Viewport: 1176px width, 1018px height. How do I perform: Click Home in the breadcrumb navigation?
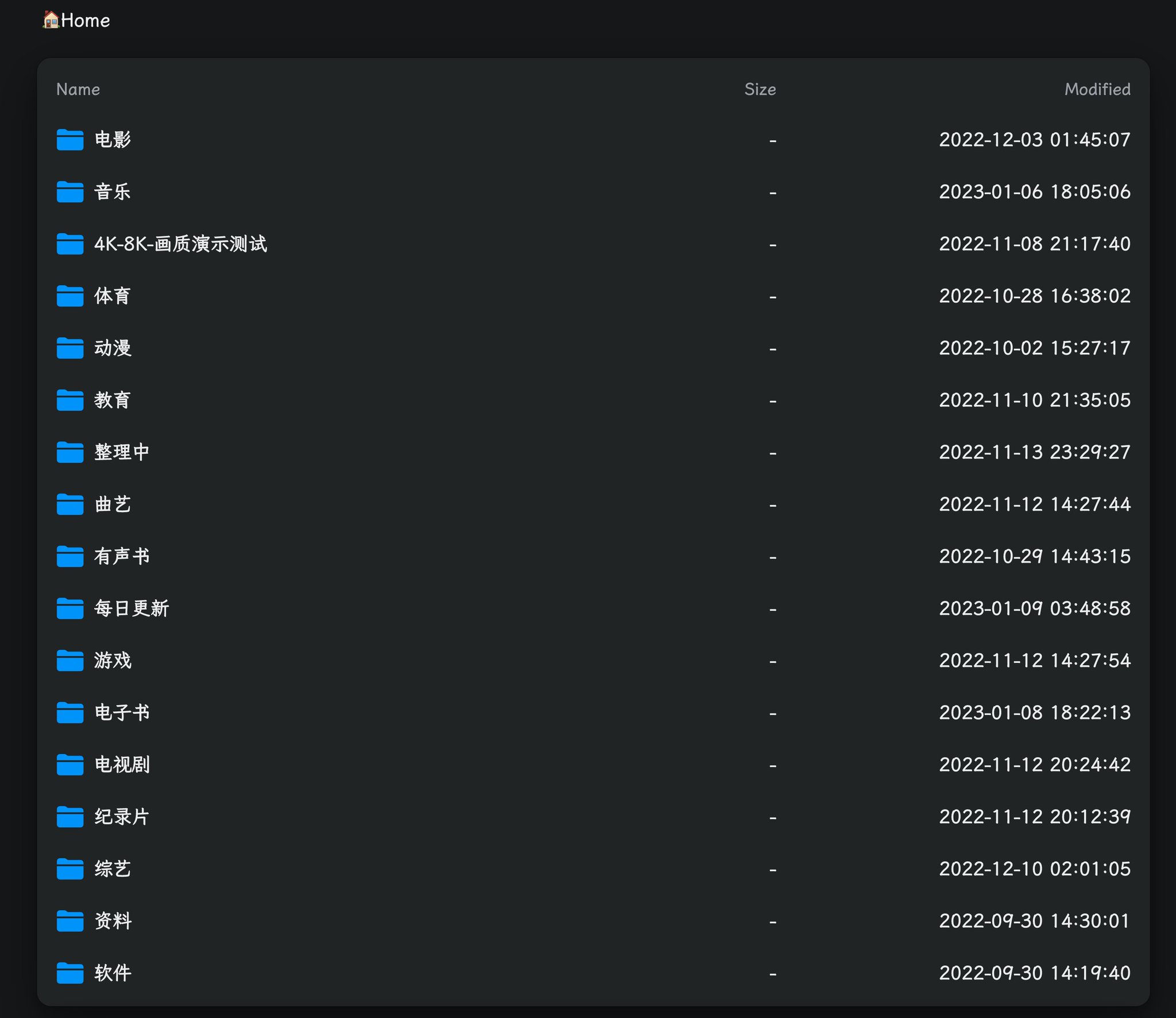[x=85, y=20]
